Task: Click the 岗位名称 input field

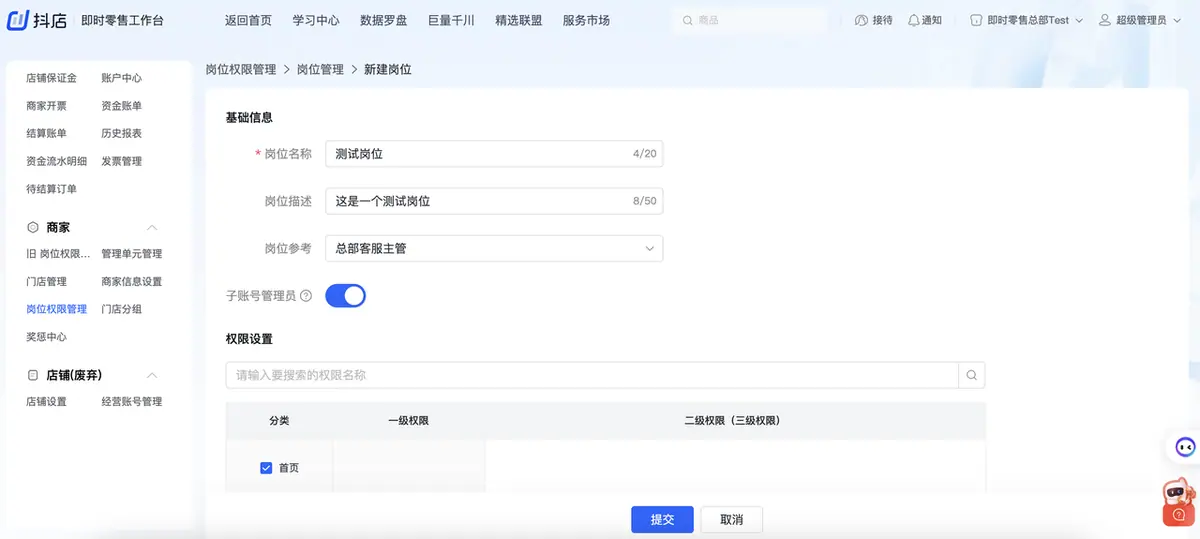Action: [x=494, y=154]
